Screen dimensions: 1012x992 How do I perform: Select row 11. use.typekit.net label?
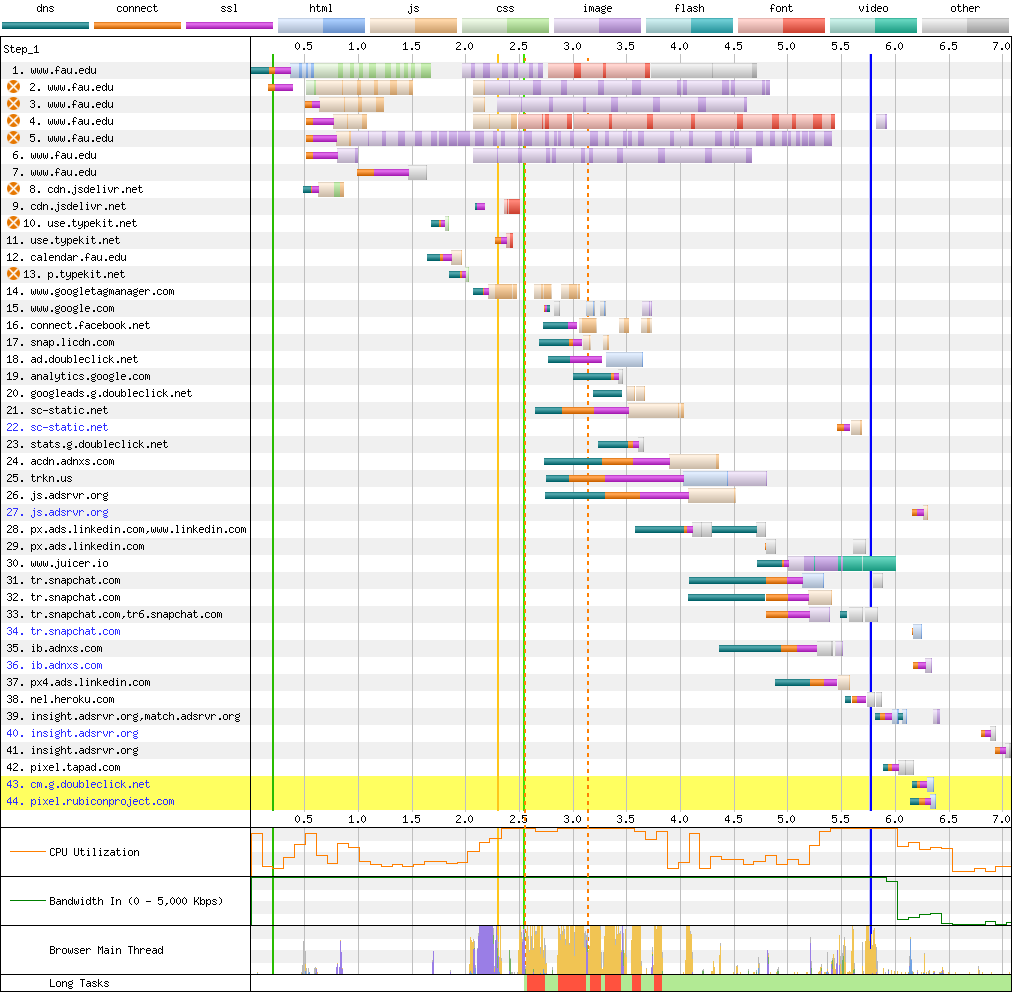(x=63, y=240)
